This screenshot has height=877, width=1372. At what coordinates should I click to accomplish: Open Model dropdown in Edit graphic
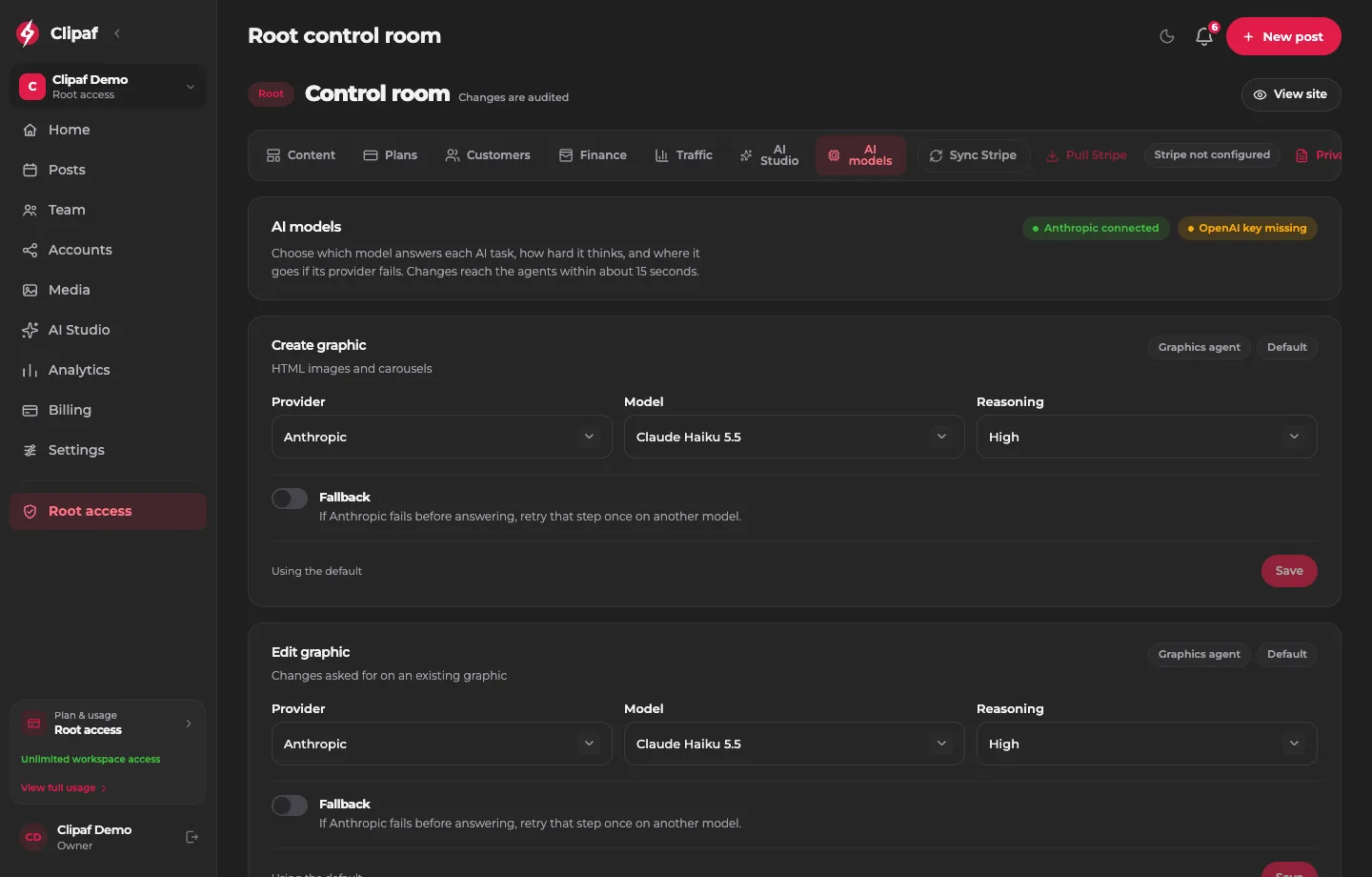(795, 744)
